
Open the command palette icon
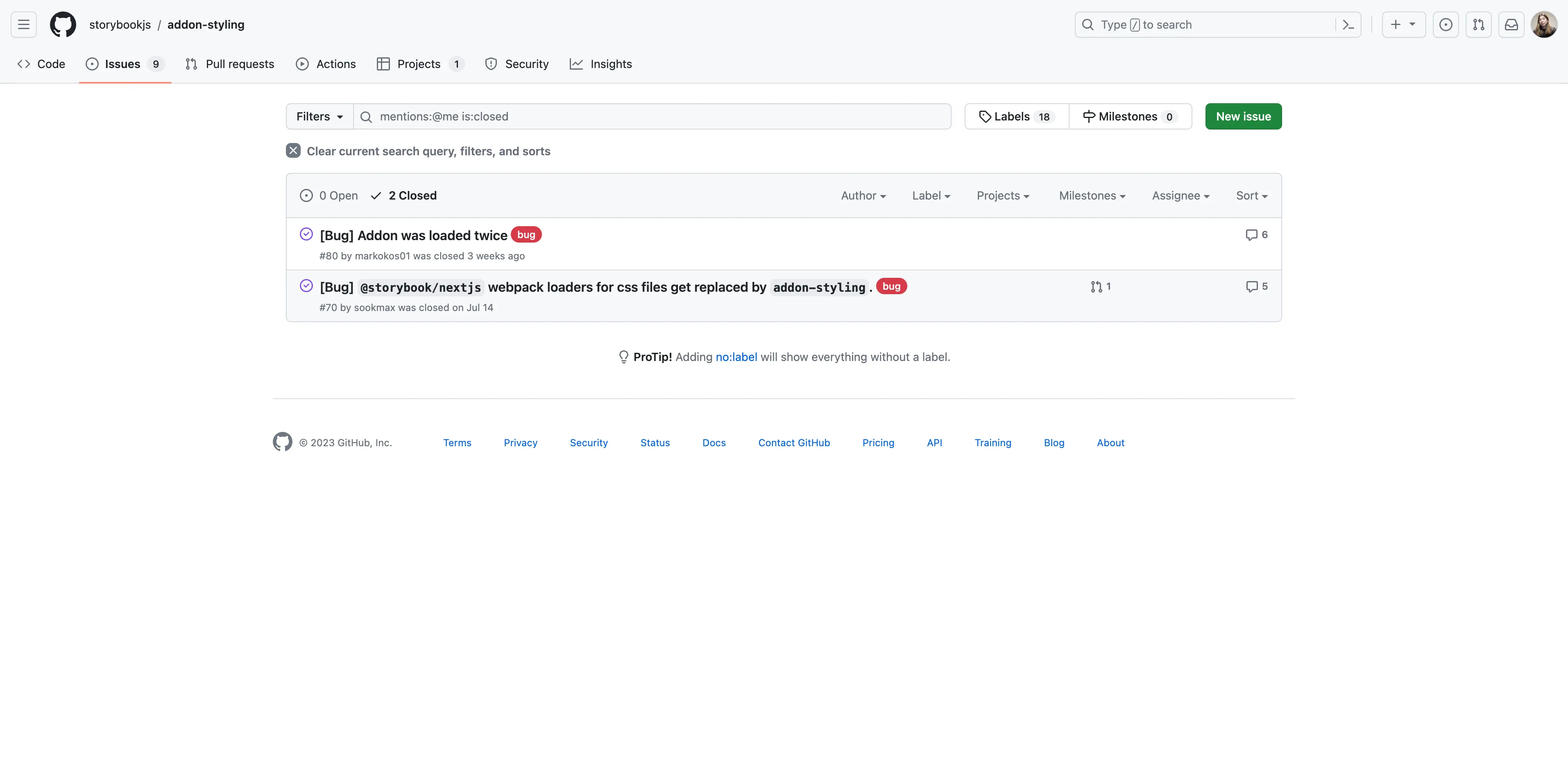pos(1348,24)
